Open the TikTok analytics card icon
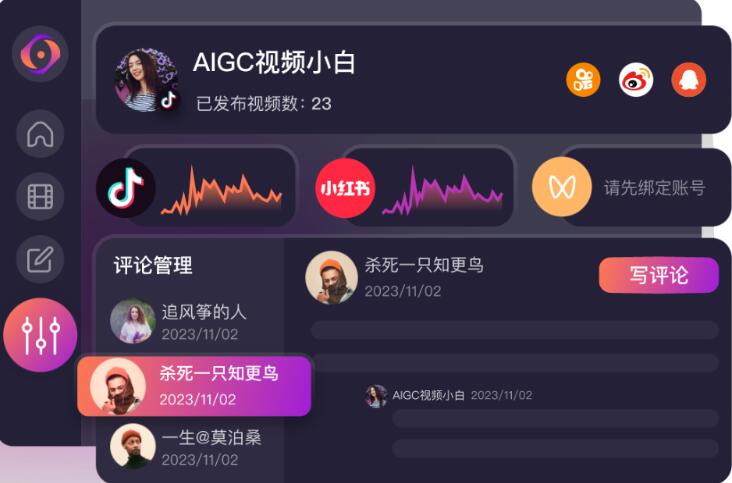This screenshot has height=483, width=732. tap(126, 188)
